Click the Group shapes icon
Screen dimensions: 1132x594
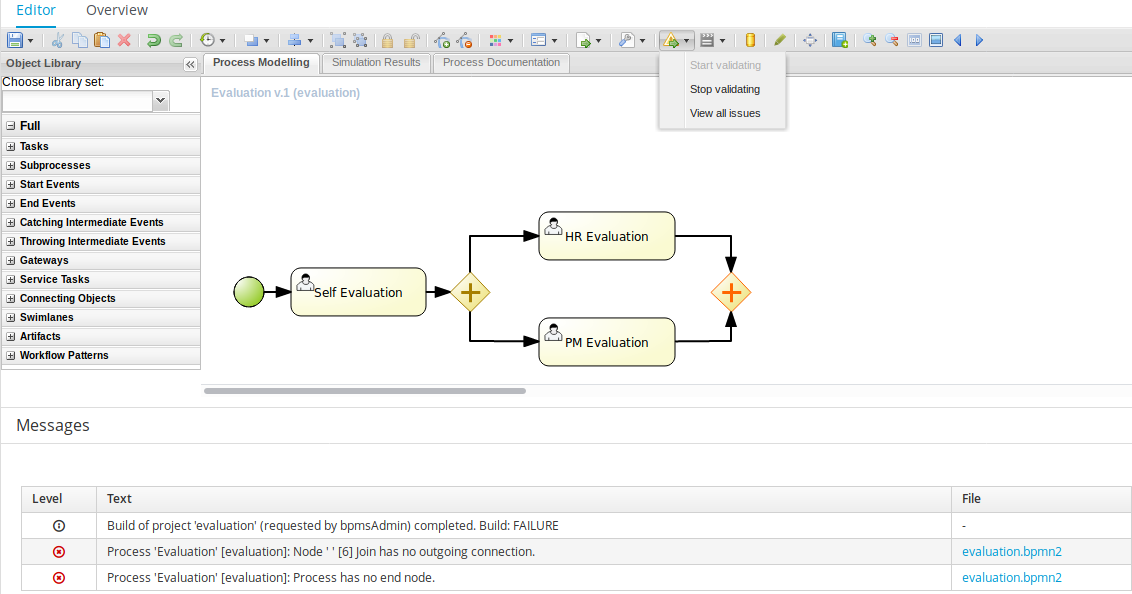coord(338,40)
